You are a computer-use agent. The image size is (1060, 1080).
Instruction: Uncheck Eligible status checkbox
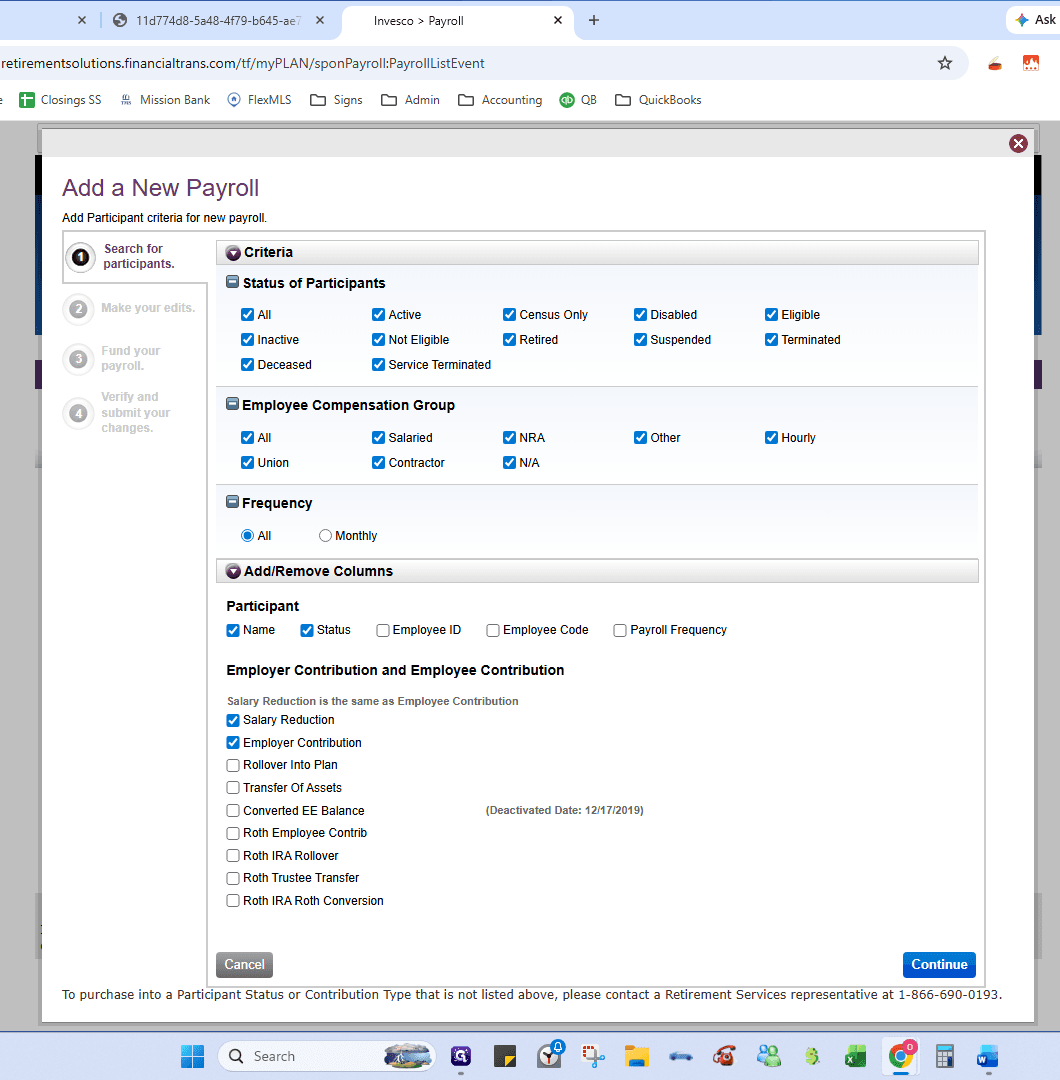[x=771, y=315]
